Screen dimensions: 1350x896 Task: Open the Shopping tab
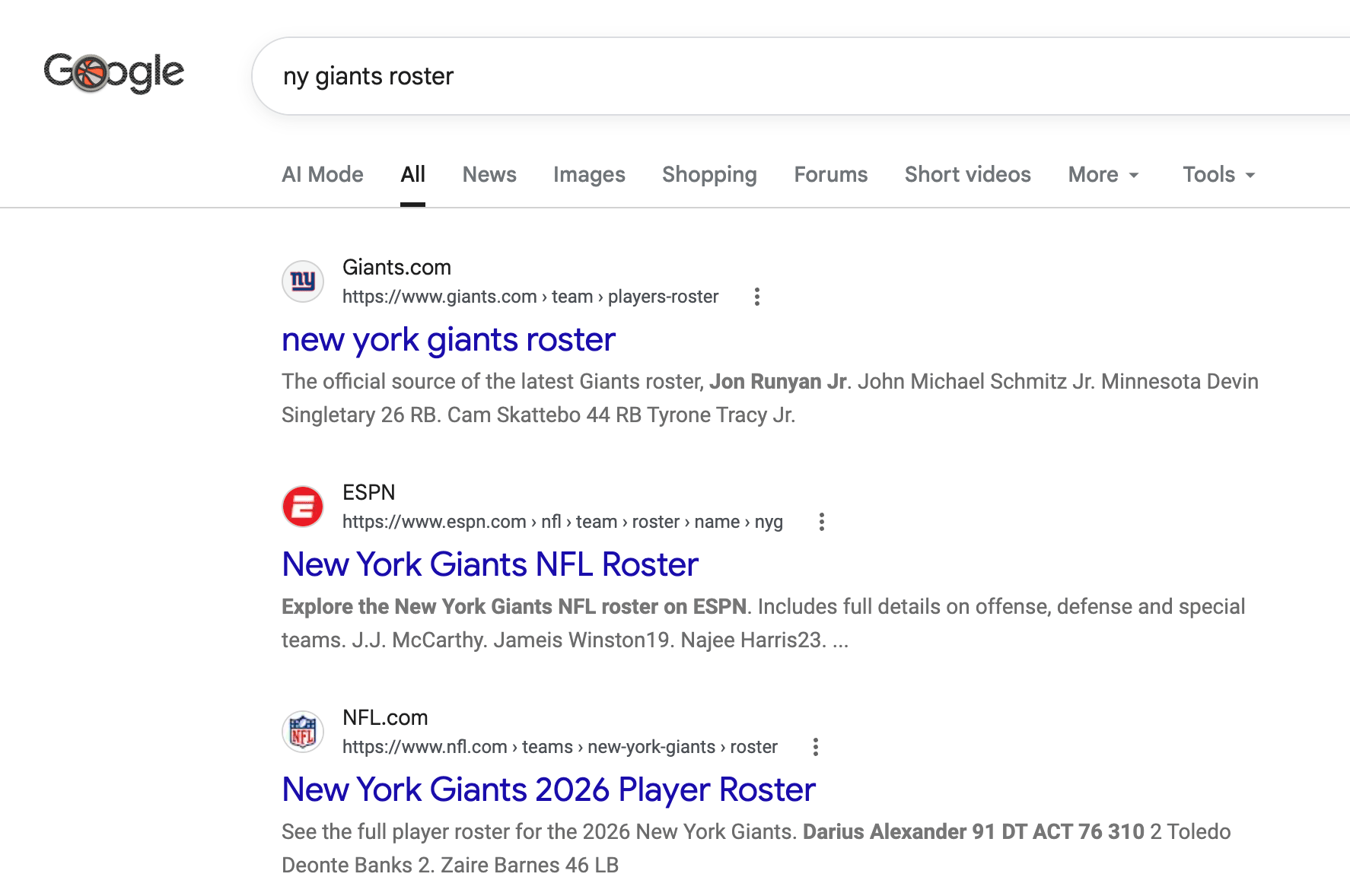[709, 175]
